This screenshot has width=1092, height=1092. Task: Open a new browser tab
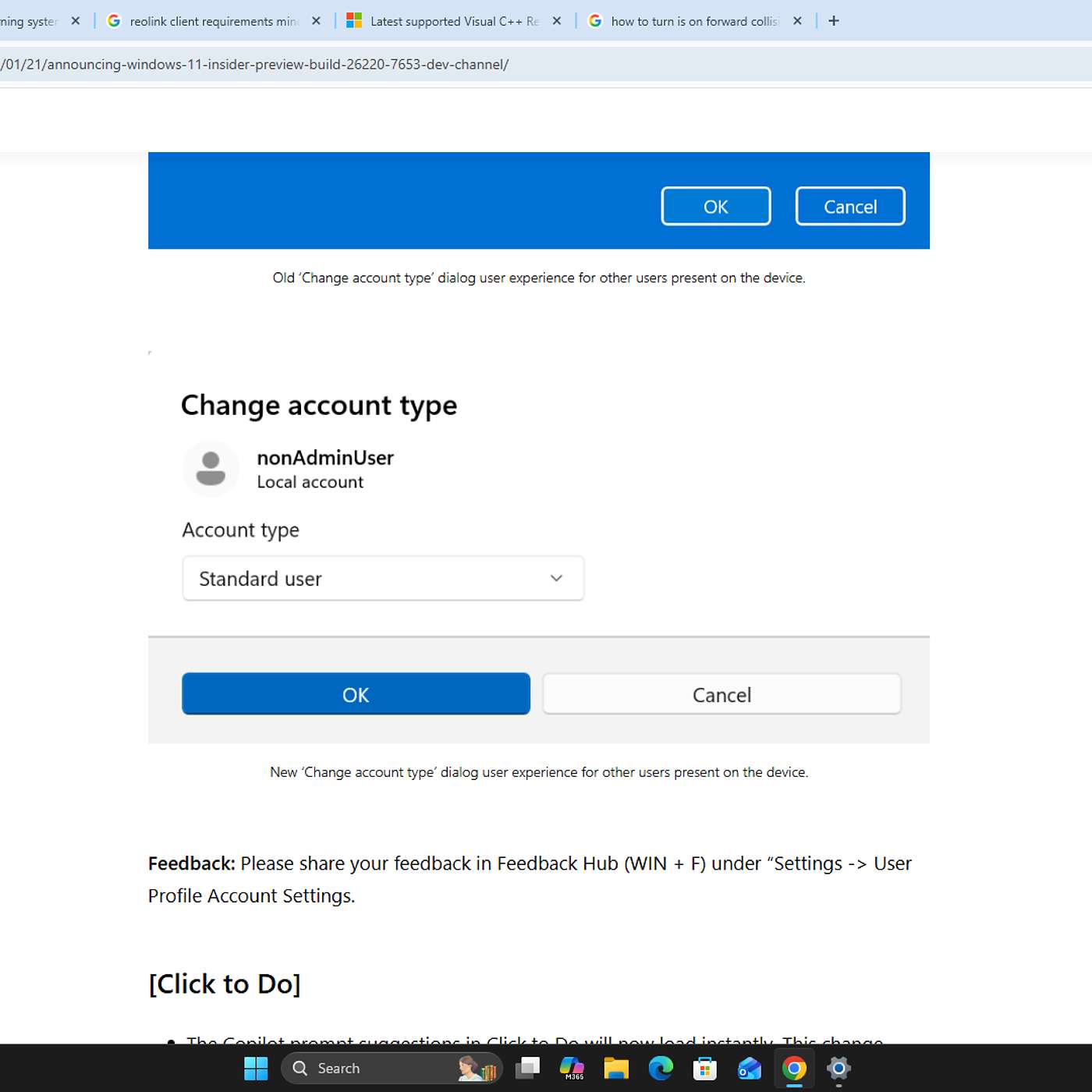tap(834, 21)
